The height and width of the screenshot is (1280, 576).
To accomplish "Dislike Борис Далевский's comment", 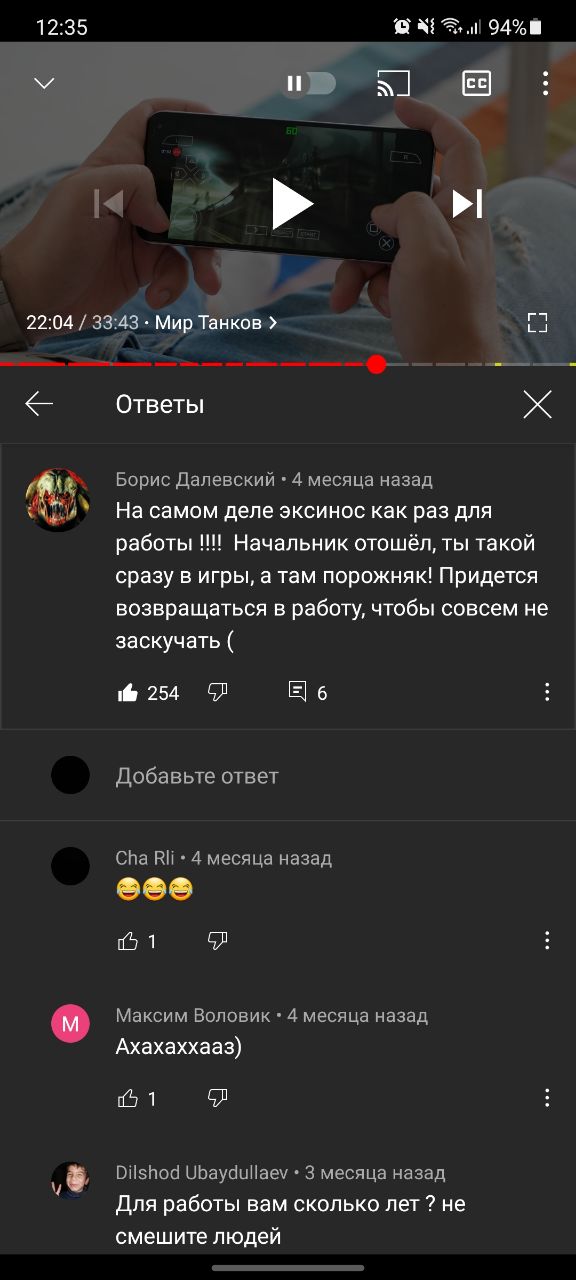I will [217, 692].
